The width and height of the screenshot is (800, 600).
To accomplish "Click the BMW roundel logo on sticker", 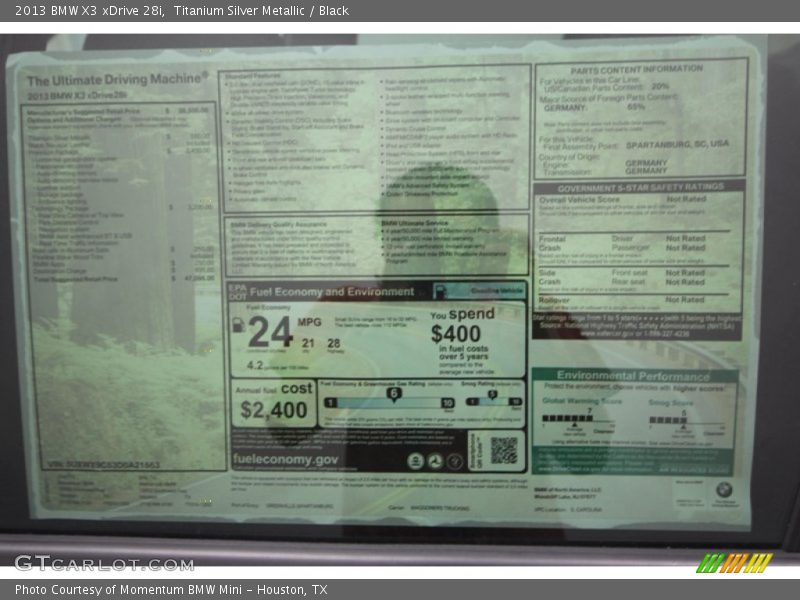I will (723, 489).
